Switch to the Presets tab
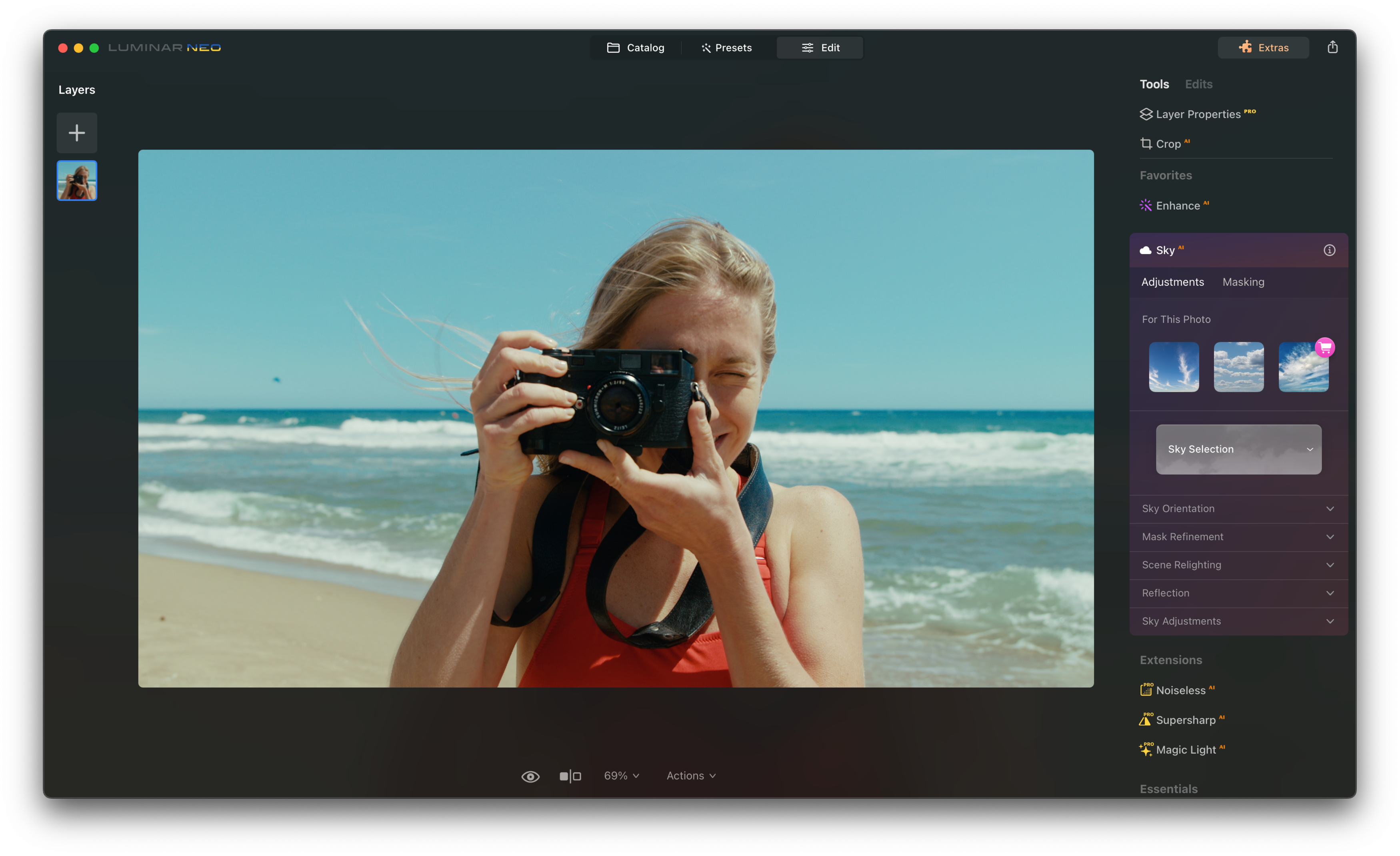The width and height of the screenshot is (1400, 856). click(727, 48)
